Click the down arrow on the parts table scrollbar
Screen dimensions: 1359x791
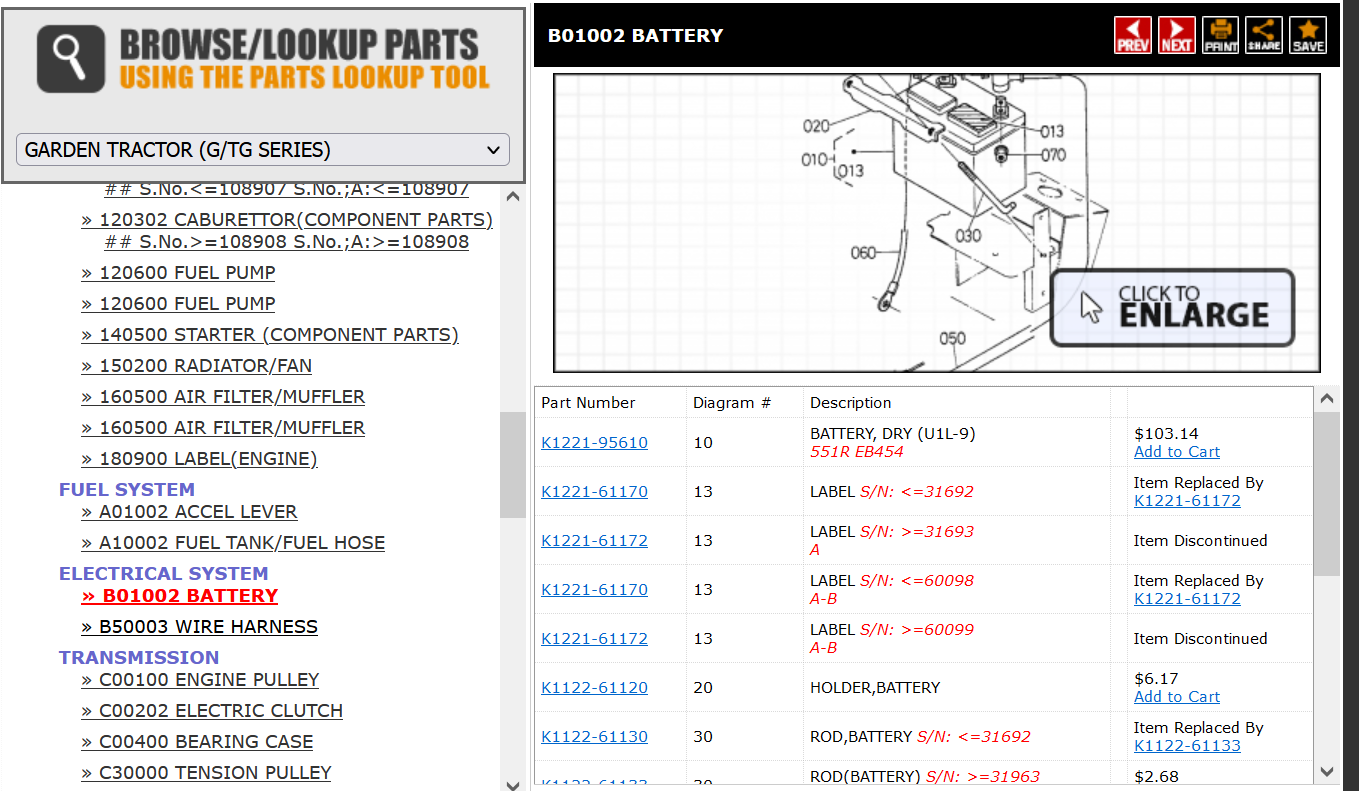click(1327, 771)
